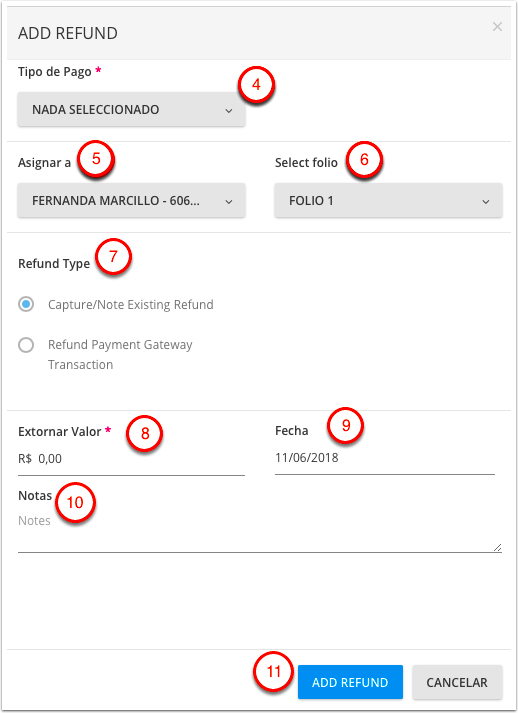Open the Select folio dropdown
The height and width of the screenshot is (713, 518).
point(388,201)
